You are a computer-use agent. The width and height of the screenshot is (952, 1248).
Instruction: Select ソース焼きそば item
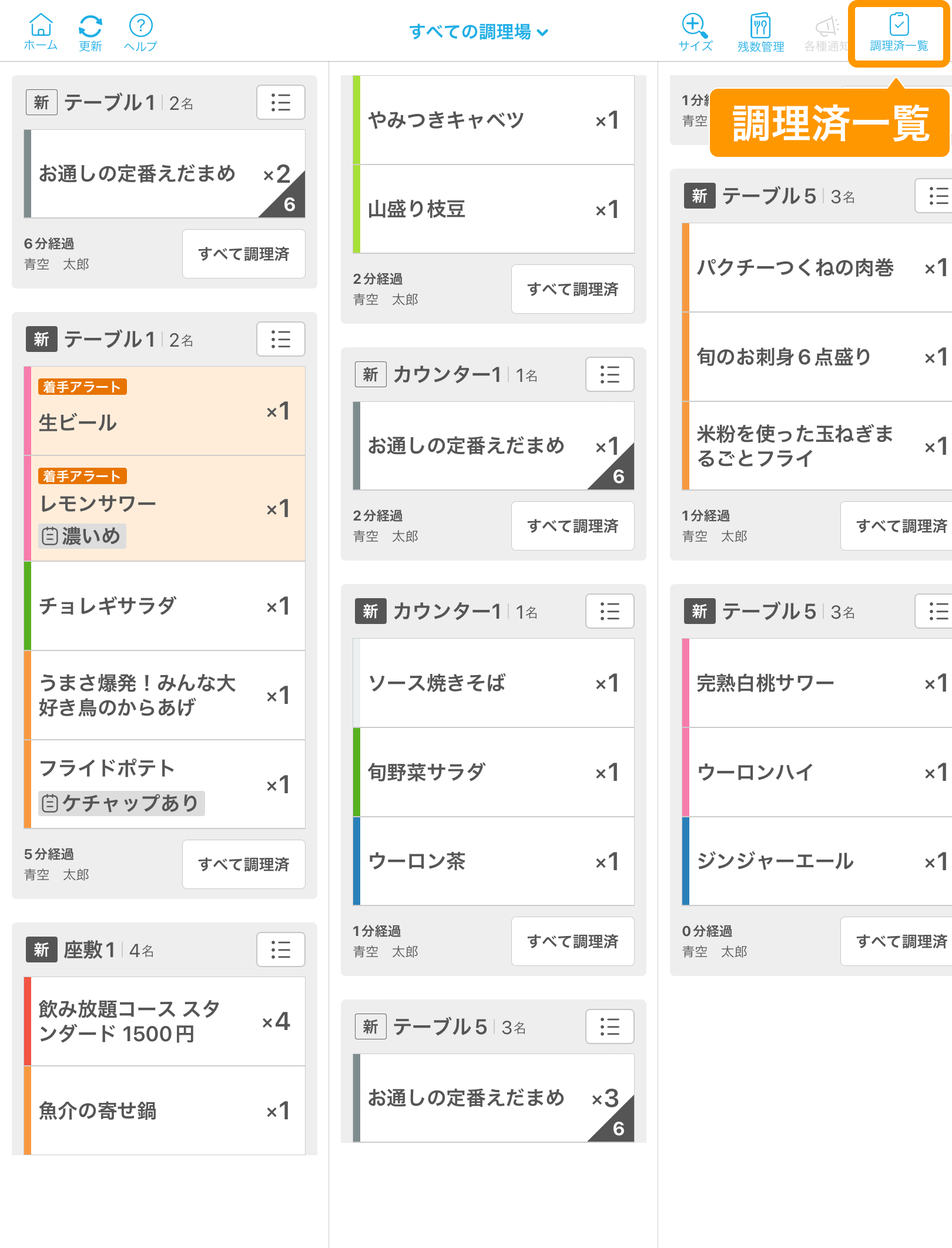point(494,683)
